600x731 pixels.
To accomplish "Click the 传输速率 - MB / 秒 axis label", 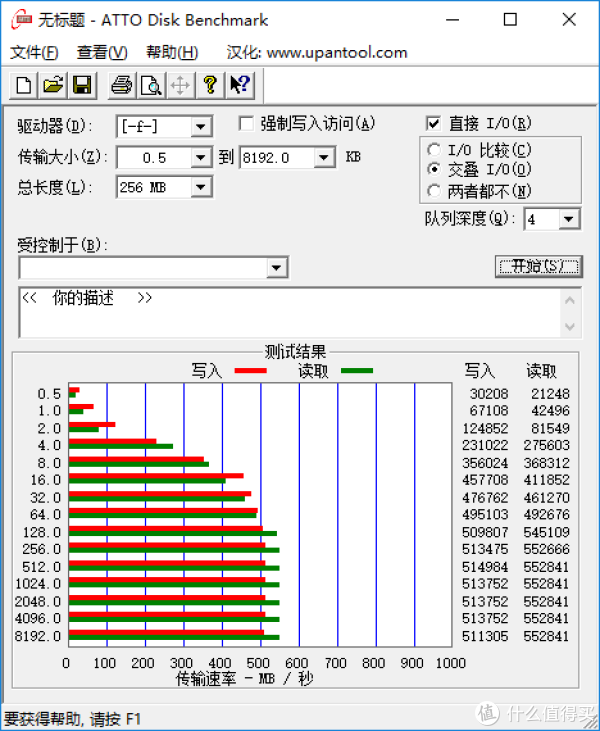I will 244,679.
